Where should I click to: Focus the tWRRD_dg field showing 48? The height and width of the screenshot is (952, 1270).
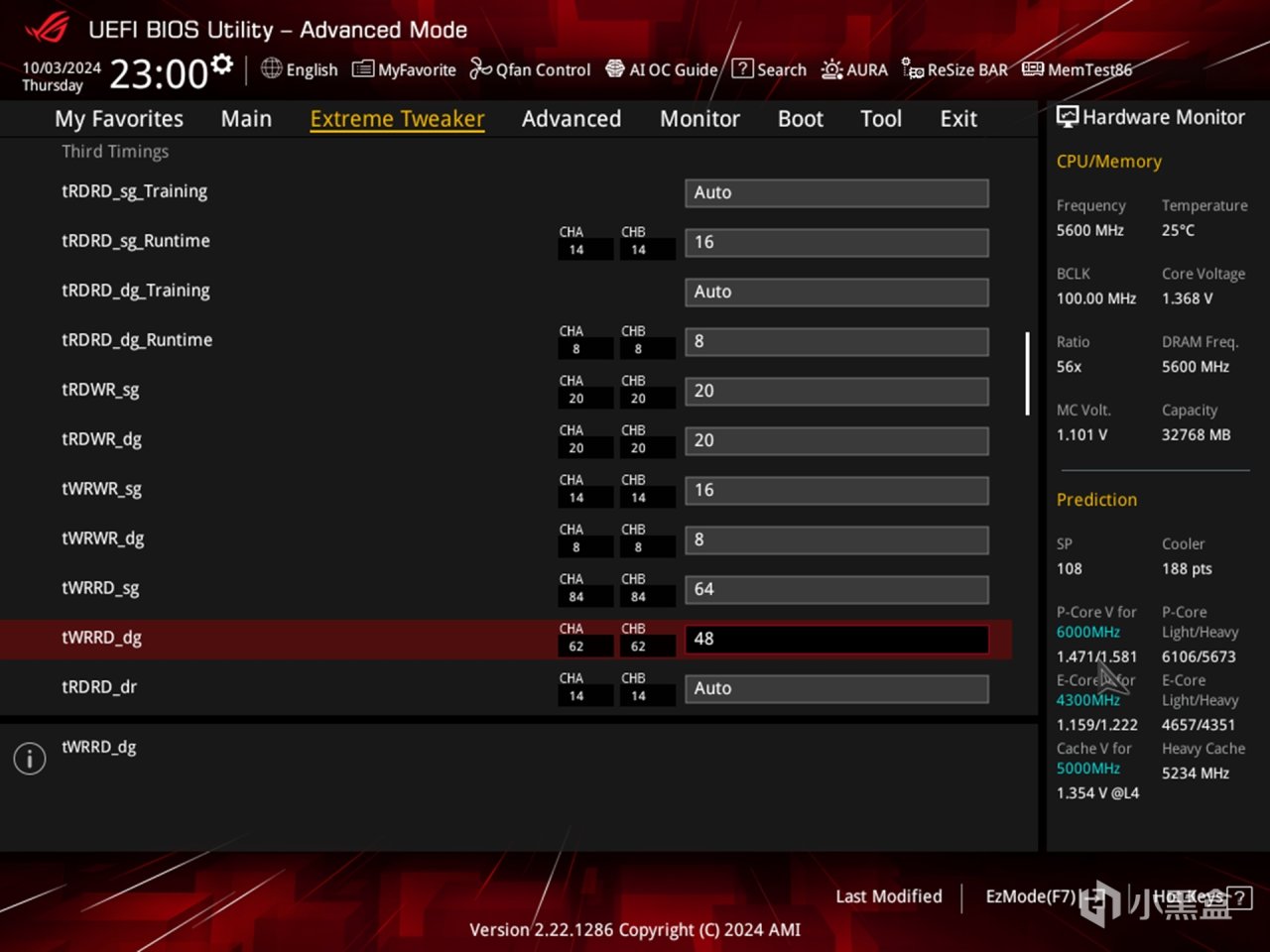pyautogui.click(x=836, y=639)
